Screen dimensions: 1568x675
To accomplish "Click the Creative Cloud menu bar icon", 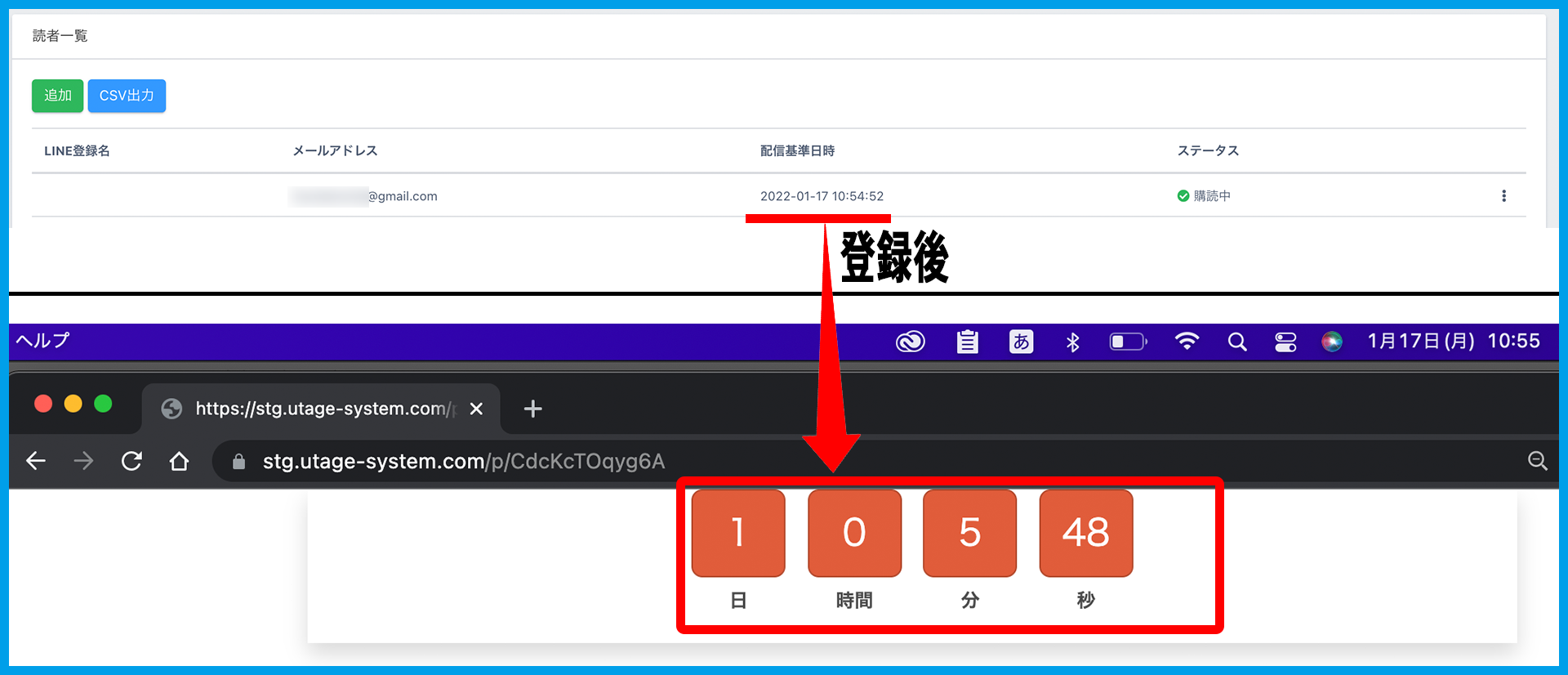I will (x=910, y=342).
